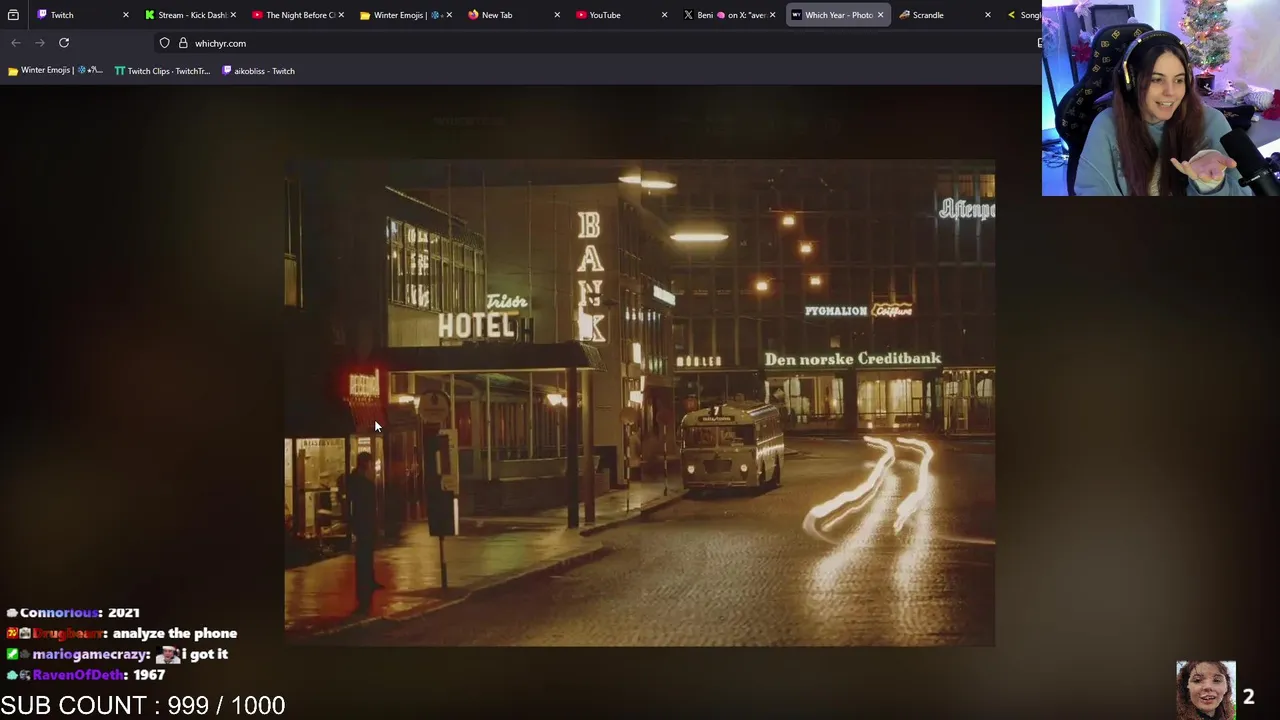The height and width of the screenshot is (720, 1280).
Task: Click the browser back arrow
Action: click(x=16, y=43)
